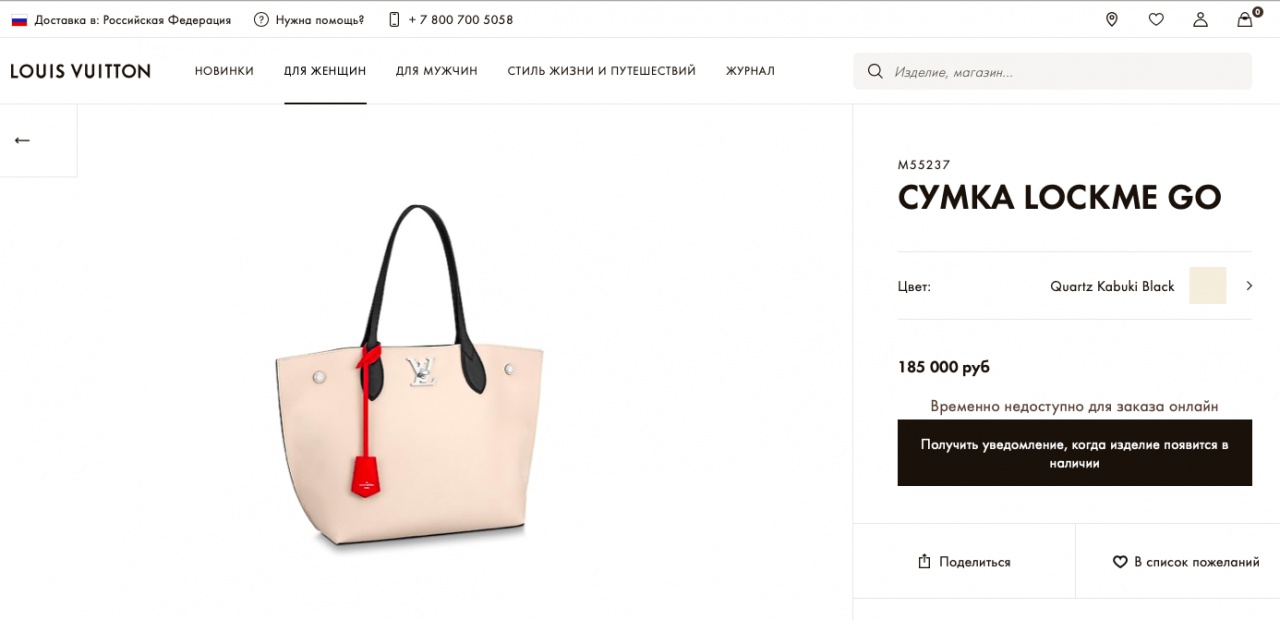Screen dimensions: 1280x620
Task: Open the Журнал menu item
Action: 750,71
